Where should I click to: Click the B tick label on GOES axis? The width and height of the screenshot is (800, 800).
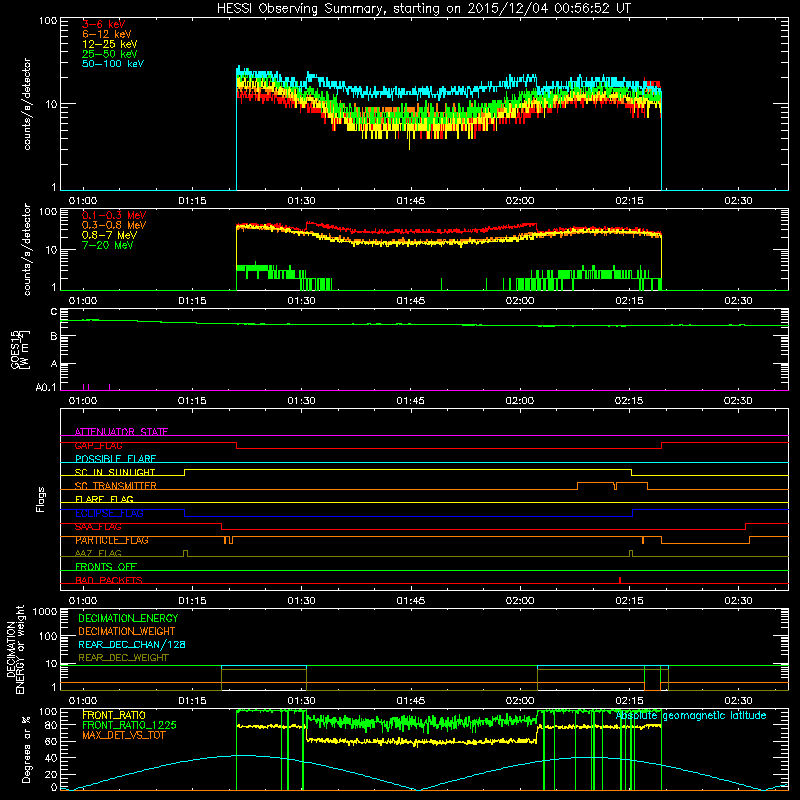(54, 336)
